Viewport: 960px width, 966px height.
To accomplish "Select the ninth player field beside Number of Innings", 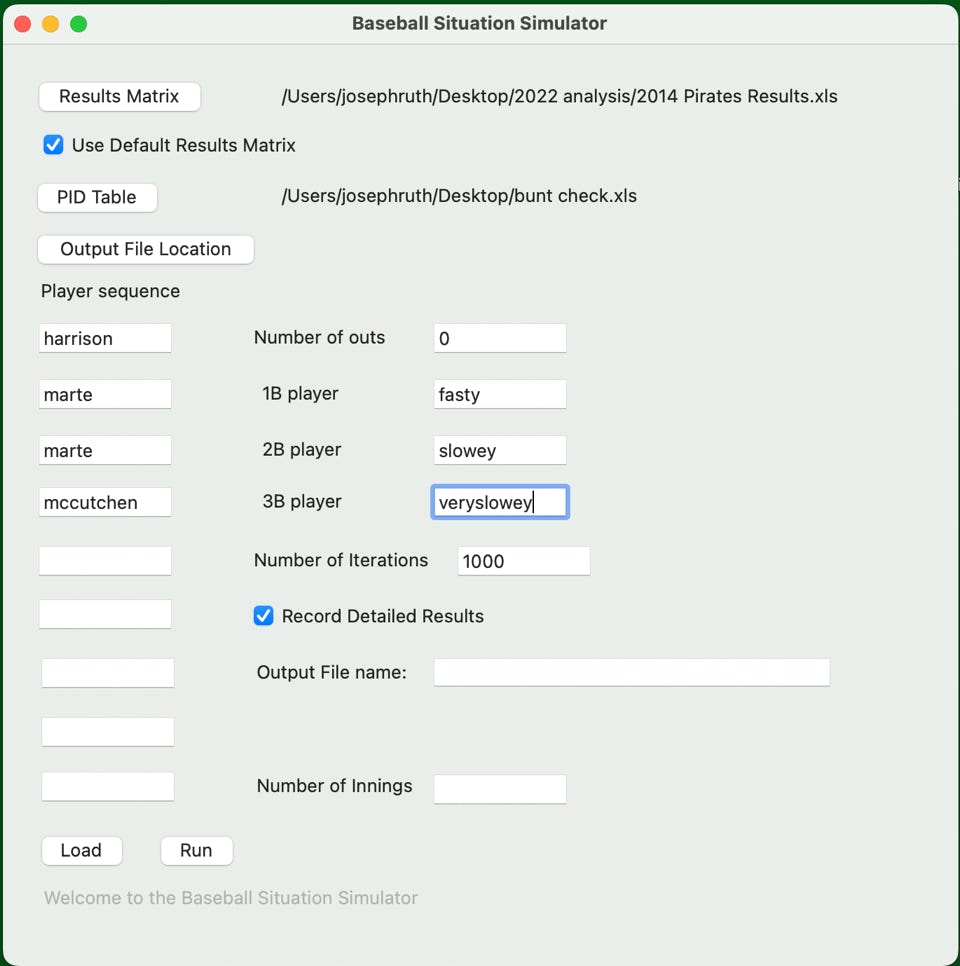I will point(108,787).
